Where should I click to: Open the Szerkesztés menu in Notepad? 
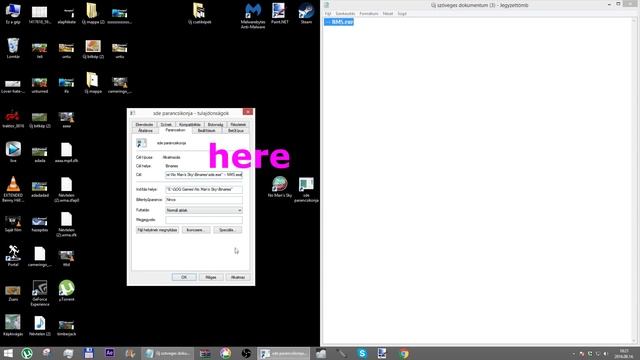[345, 13]
